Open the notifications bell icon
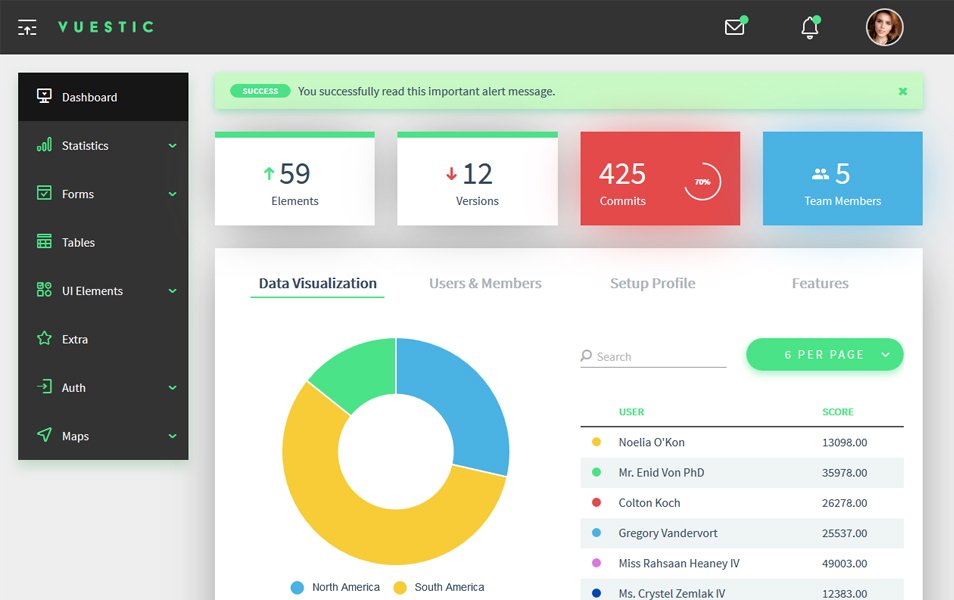 pos(810,27)
